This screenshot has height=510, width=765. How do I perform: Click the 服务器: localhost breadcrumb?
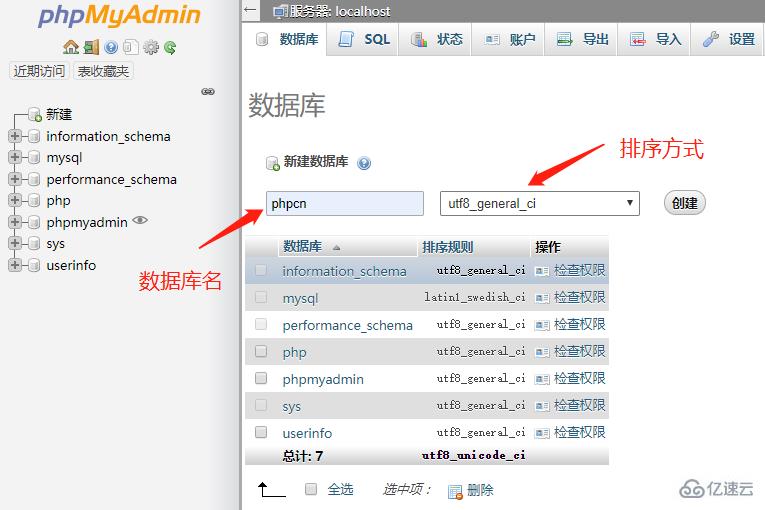(x=340, y=12)
